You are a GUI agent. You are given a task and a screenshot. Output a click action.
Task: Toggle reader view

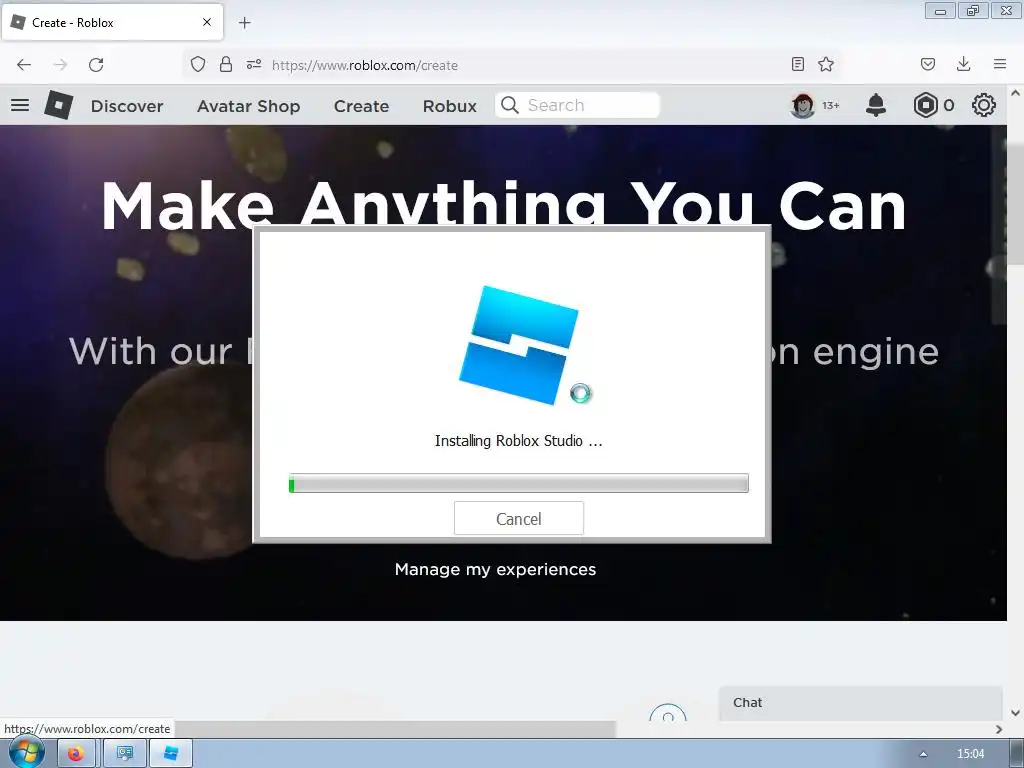797,64
